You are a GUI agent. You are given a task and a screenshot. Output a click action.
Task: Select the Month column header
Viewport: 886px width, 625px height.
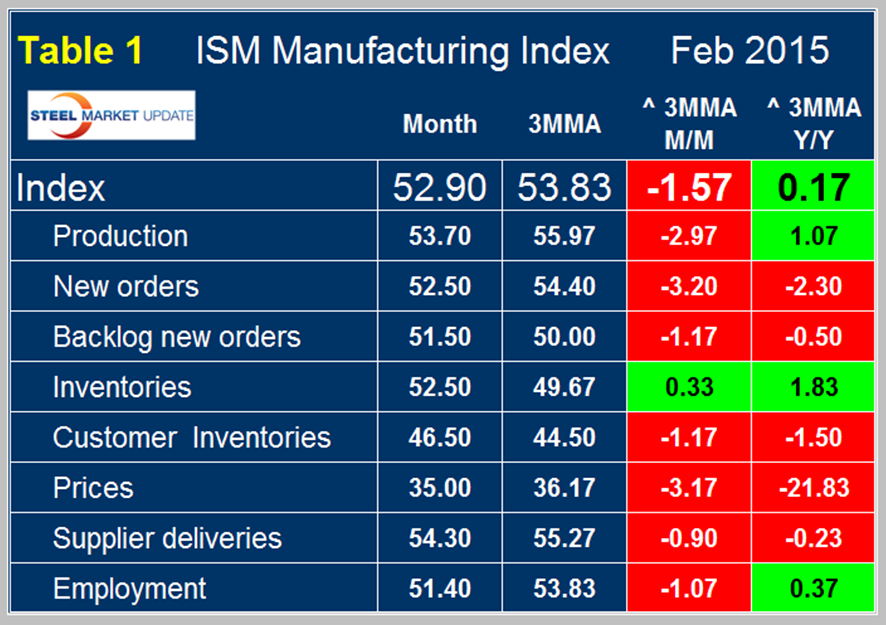[440, 125]
